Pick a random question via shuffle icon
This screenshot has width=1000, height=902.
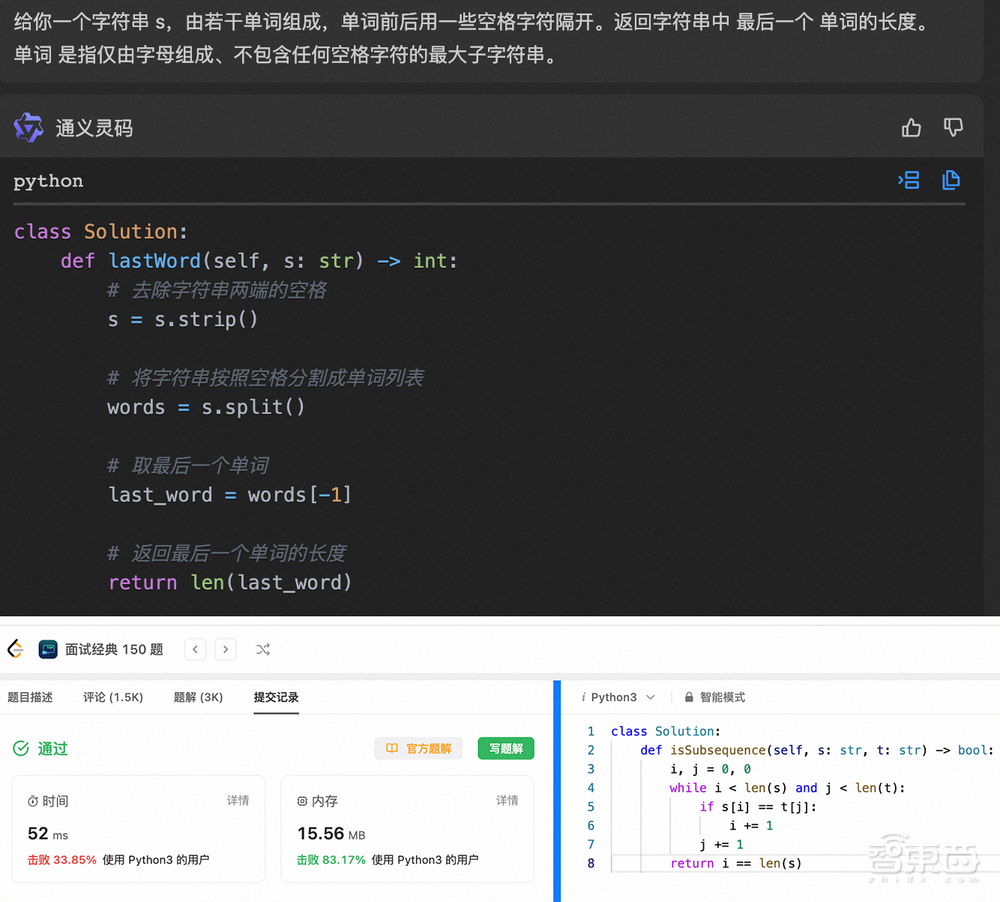263,649
